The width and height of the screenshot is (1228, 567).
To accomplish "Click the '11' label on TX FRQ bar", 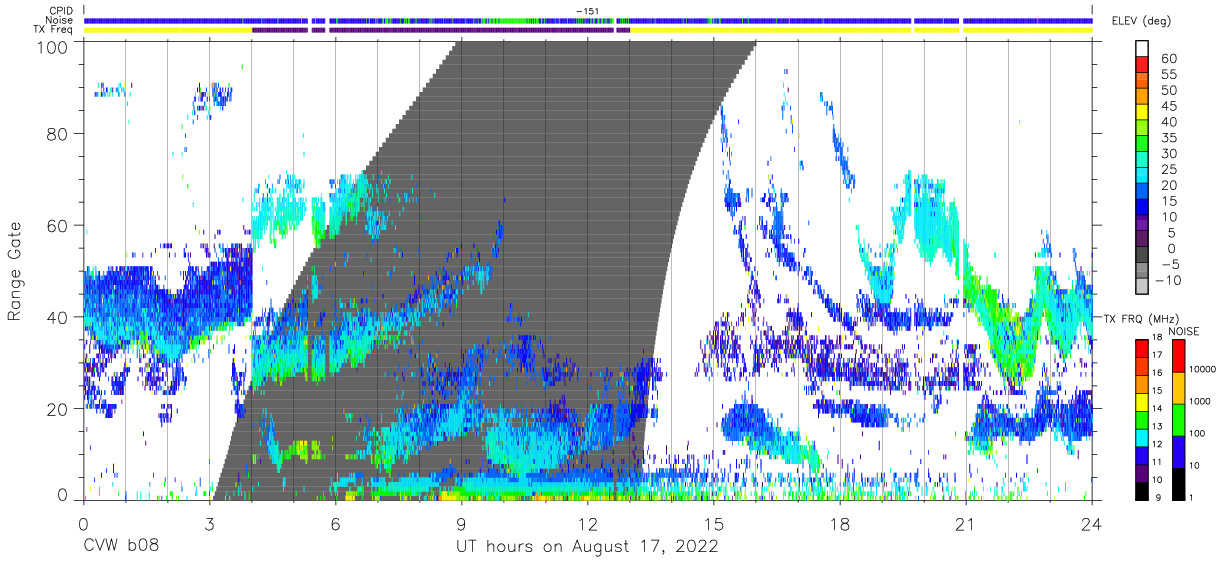I will (x=1157, y=462).
